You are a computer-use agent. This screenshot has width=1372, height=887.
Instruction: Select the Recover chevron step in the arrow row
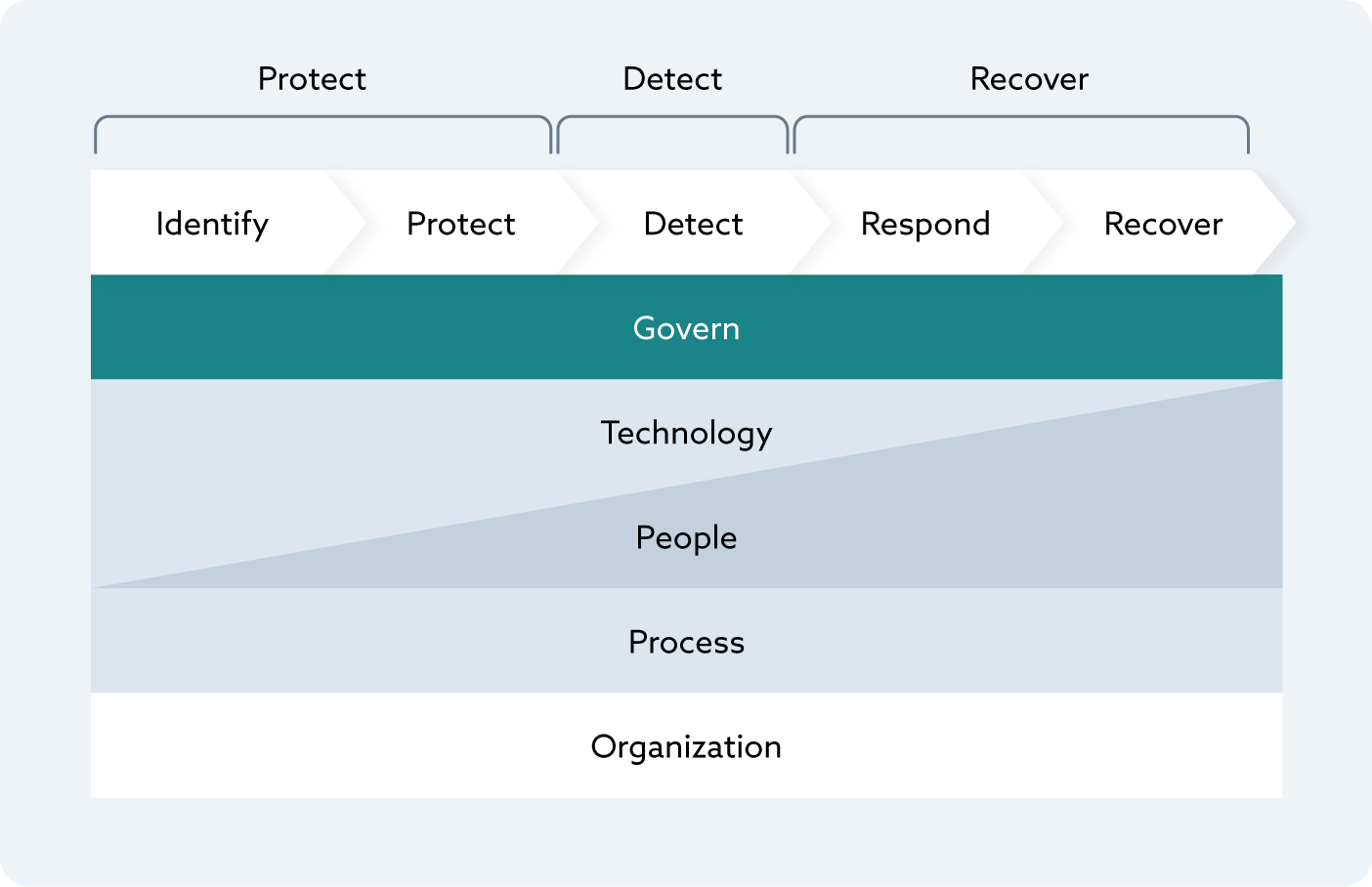(x=1163, y=224)
